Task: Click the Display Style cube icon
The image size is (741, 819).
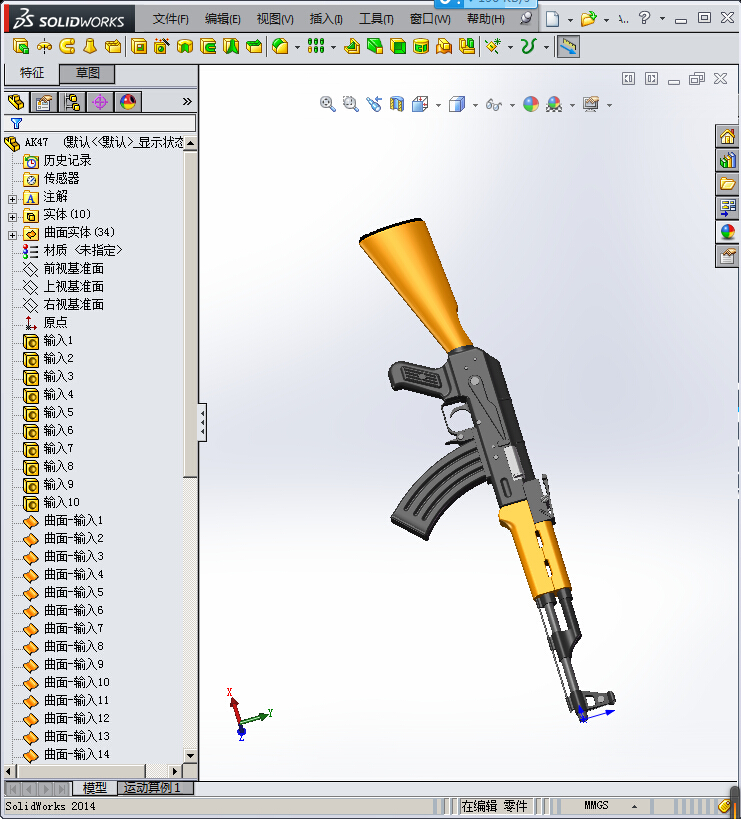Action: click(457, 104)
